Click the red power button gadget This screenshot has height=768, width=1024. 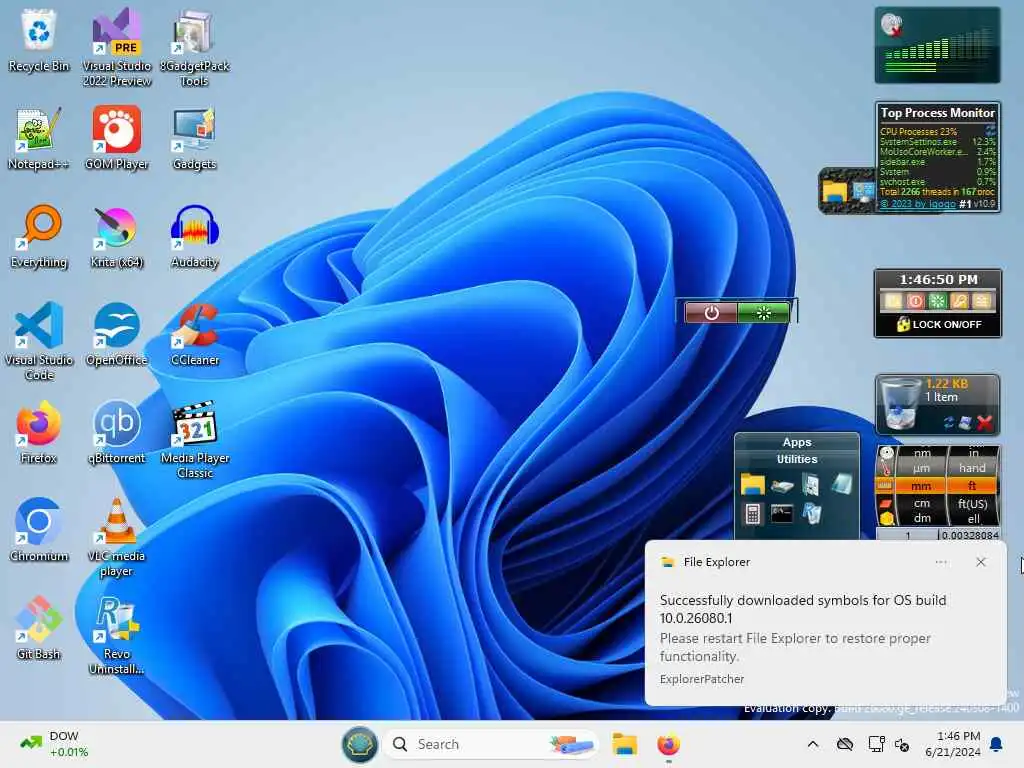[711, 313]
